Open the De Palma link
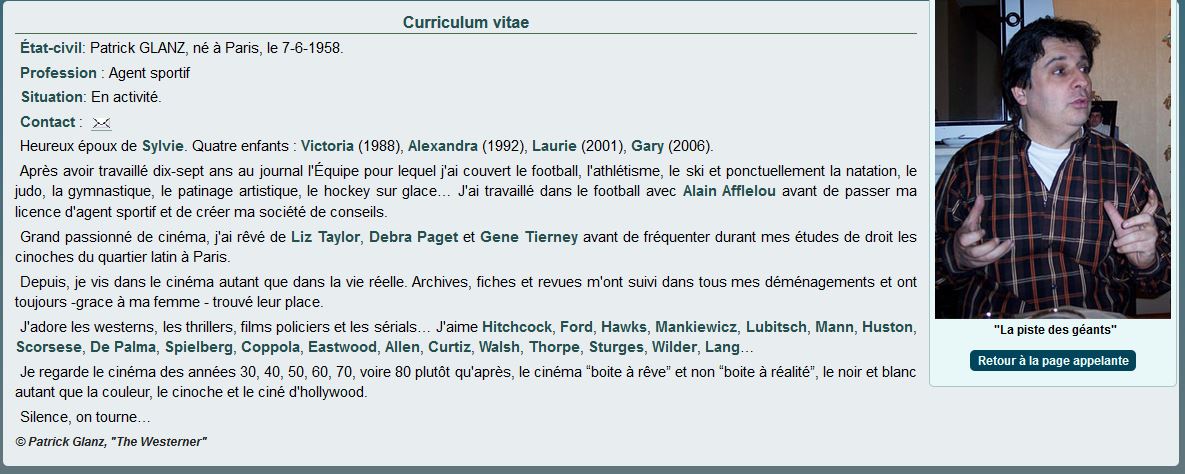Screen dimensions: 1185x474 123,348
